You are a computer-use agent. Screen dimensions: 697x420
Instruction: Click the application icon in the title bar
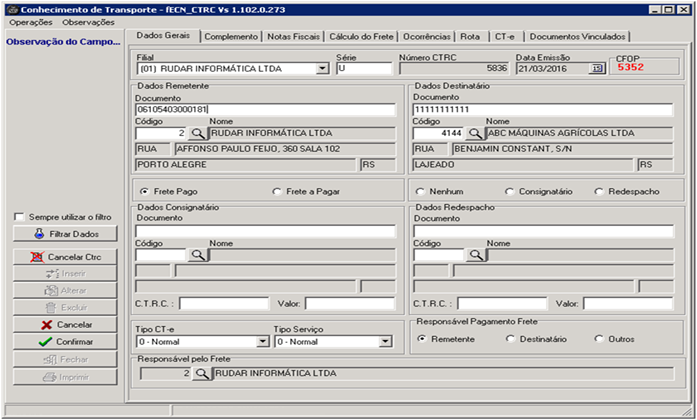[13, 10]
